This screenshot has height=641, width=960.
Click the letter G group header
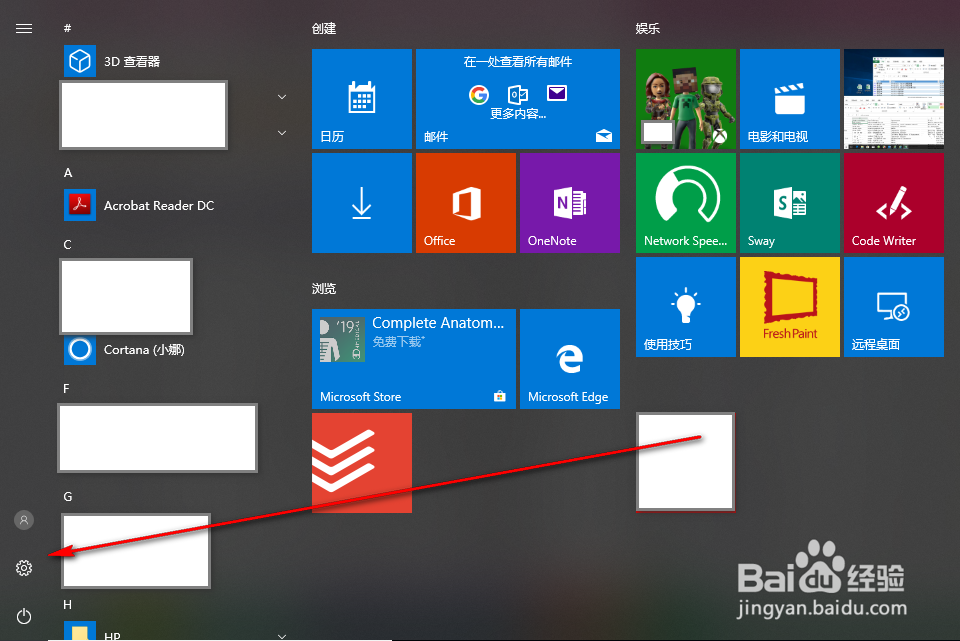pyautogui.click(x=68, y=497)
